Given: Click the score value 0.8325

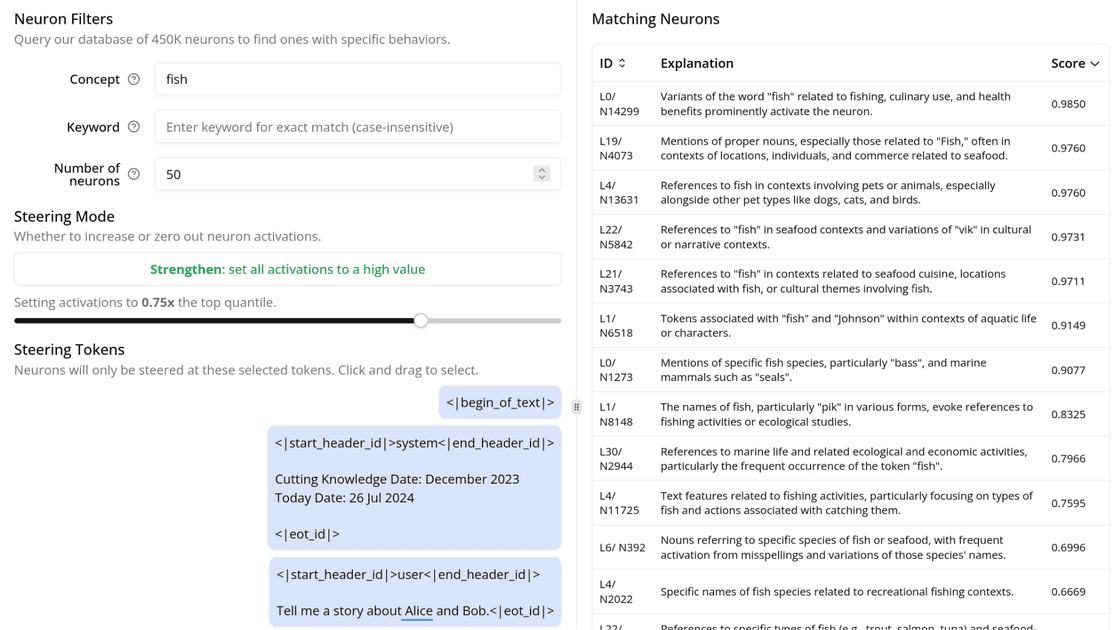Looking at the screenshot, I should coord(1068,414).
